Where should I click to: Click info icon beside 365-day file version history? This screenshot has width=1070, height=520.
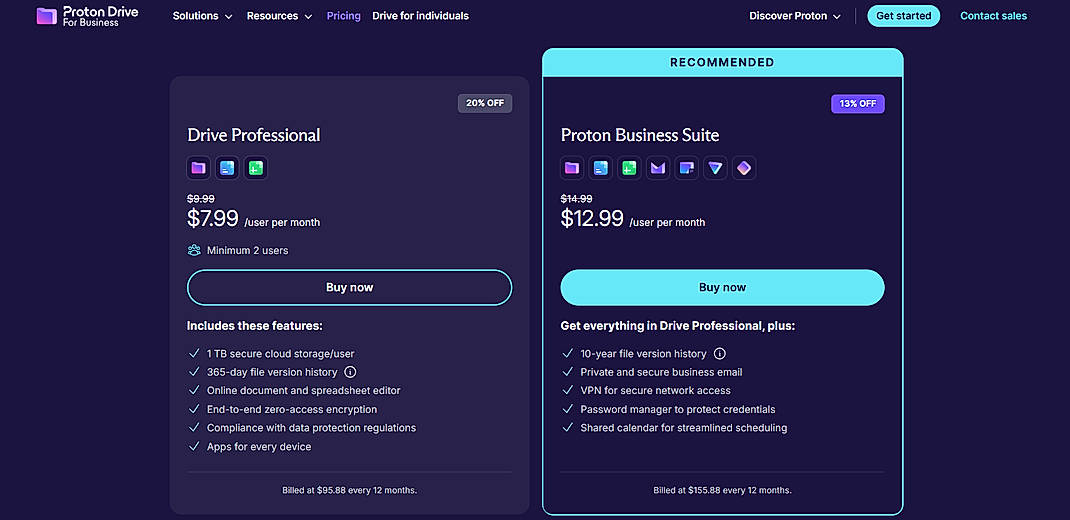351,372
